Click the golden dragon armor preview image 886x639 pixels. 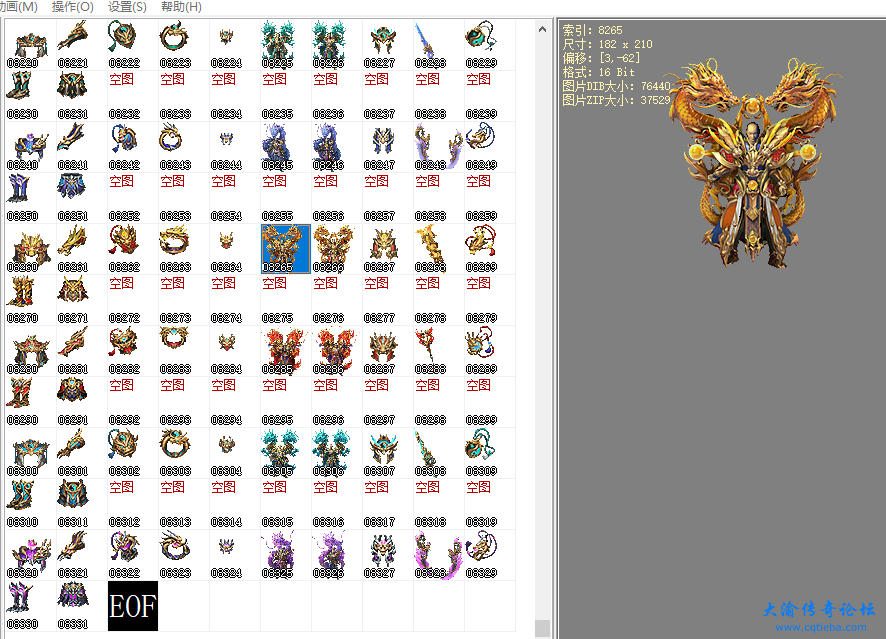(x=752, y=163)
